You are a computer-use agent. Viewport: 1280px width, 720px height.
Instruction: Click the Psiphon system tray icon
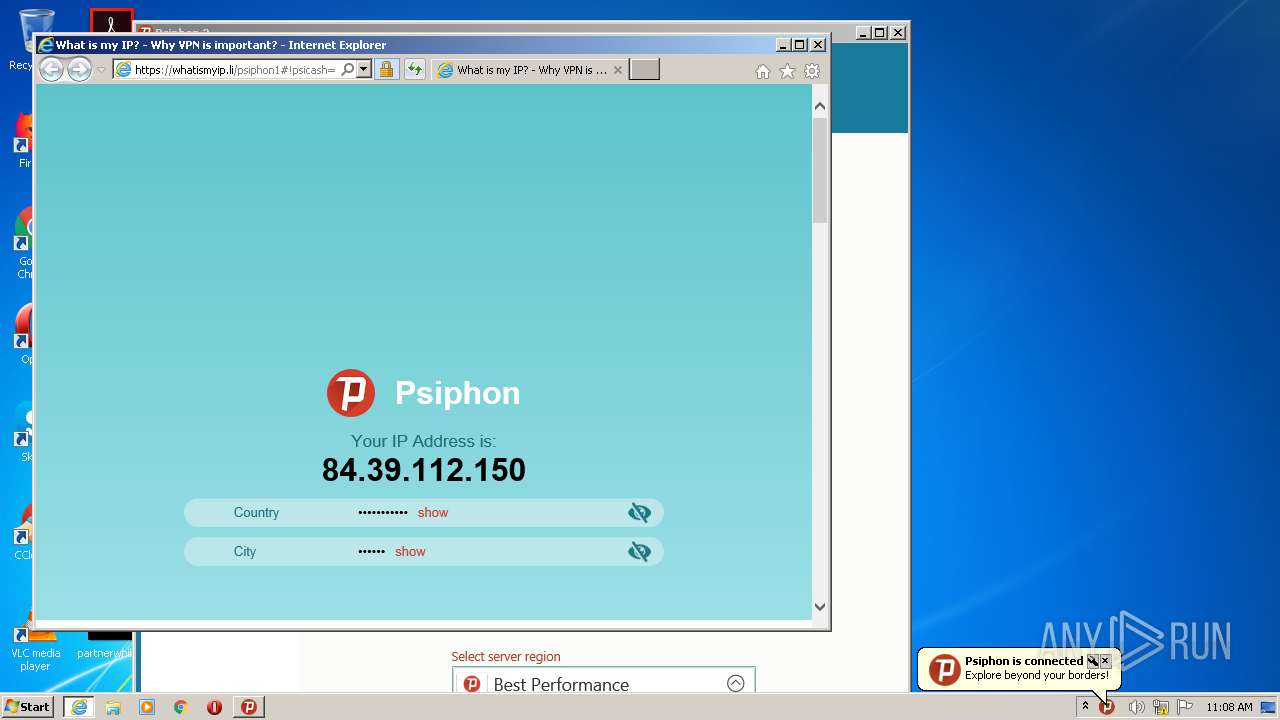point(1107,707)
